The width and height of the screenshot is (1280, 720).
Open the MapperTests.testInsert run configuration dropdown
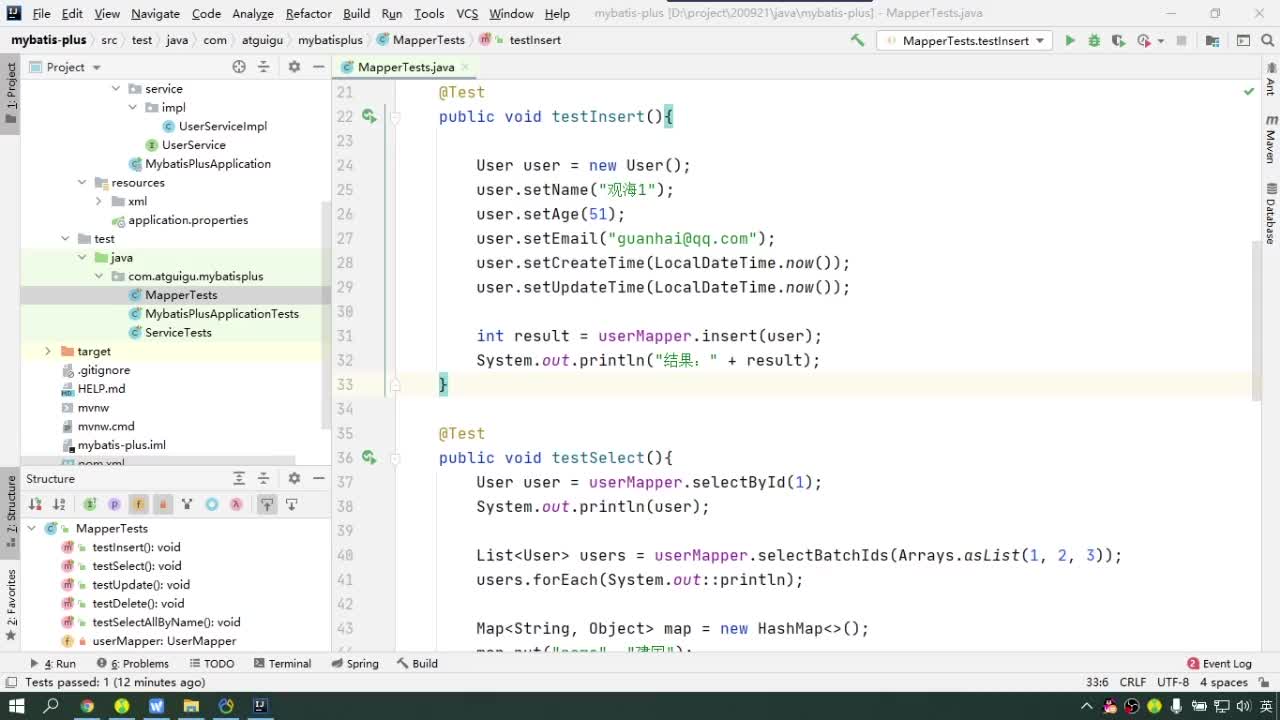click(965, 40)
